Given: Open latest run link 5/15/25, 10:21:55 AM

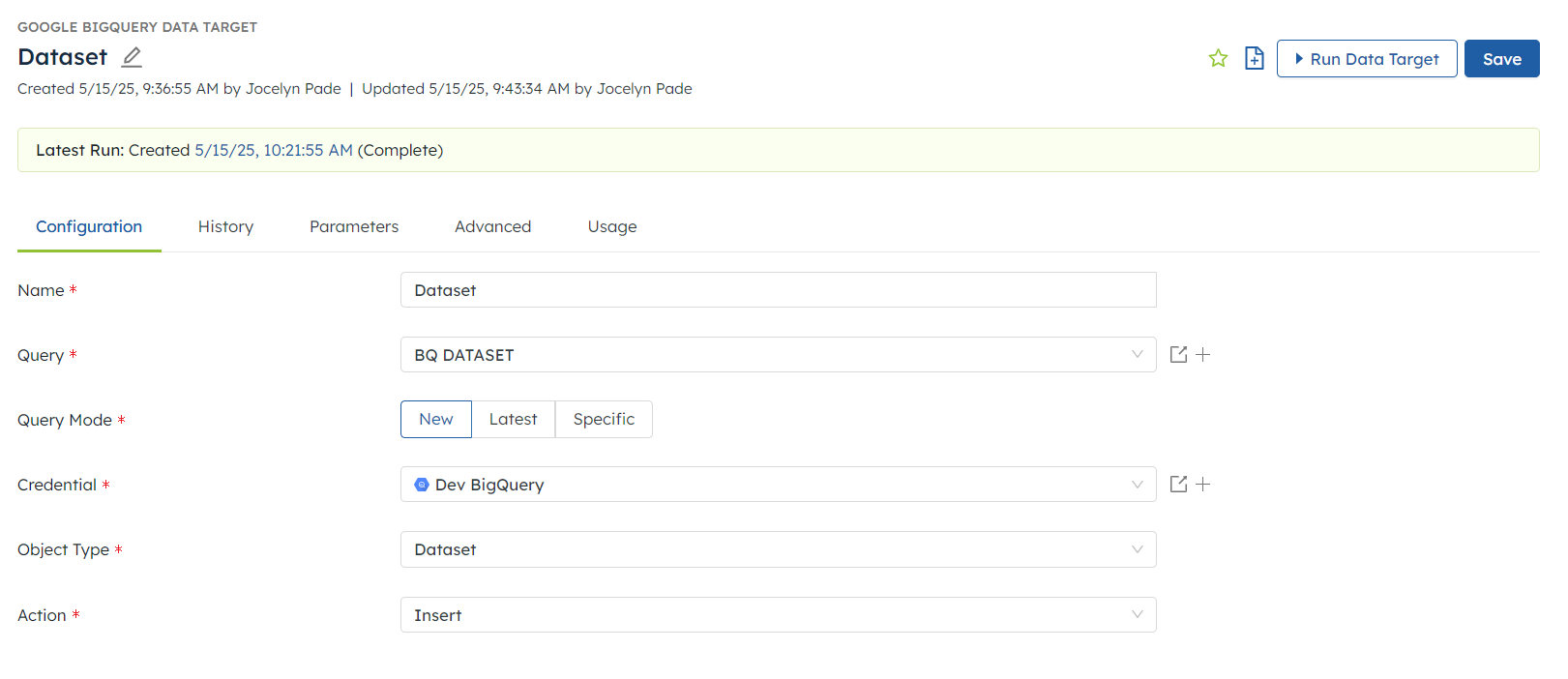Looking at the screenshot, I should pyautogui.click(x=274, y=150).
